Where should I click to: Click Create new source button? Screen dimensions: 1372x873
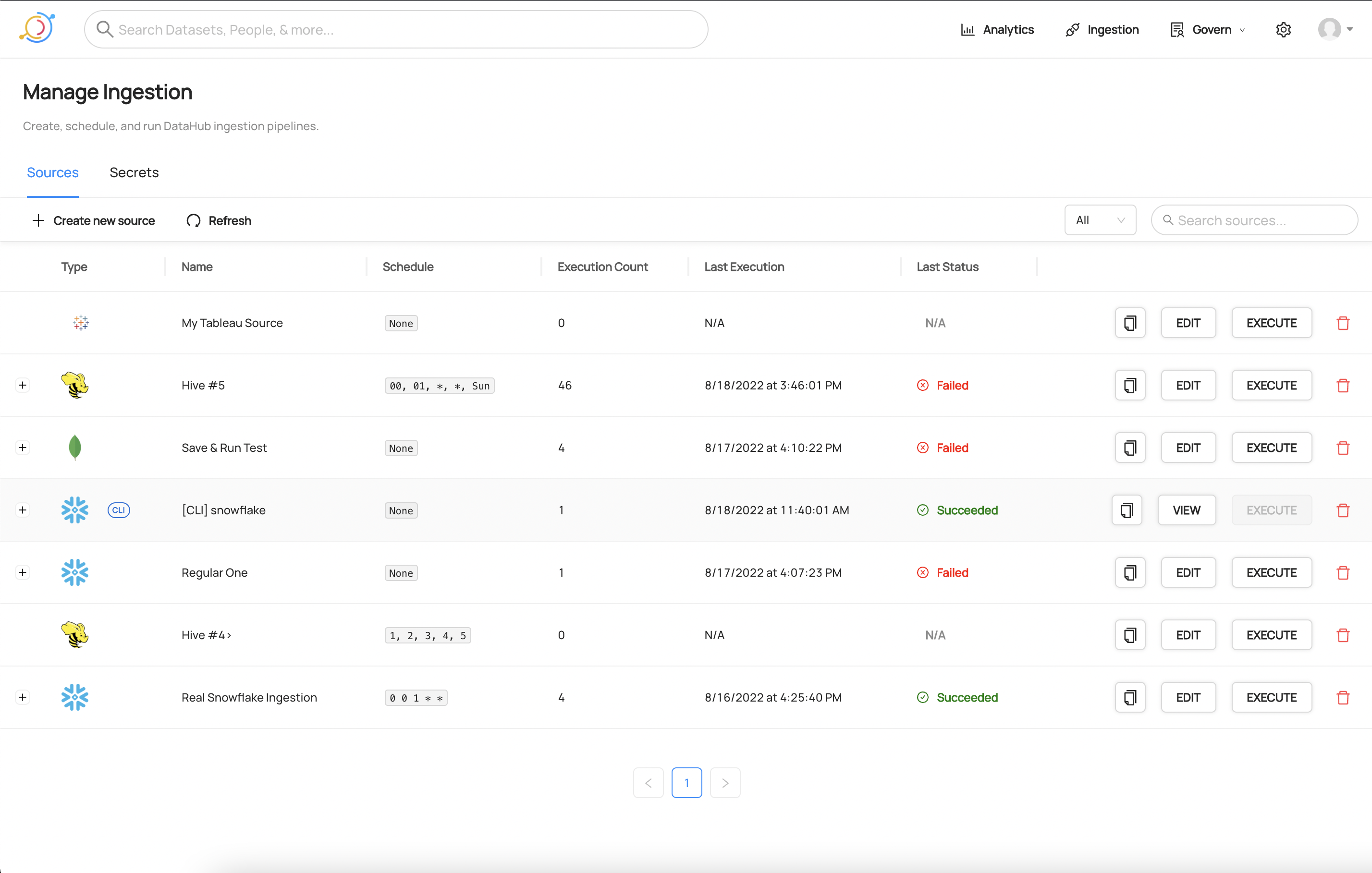pos(94,220)
